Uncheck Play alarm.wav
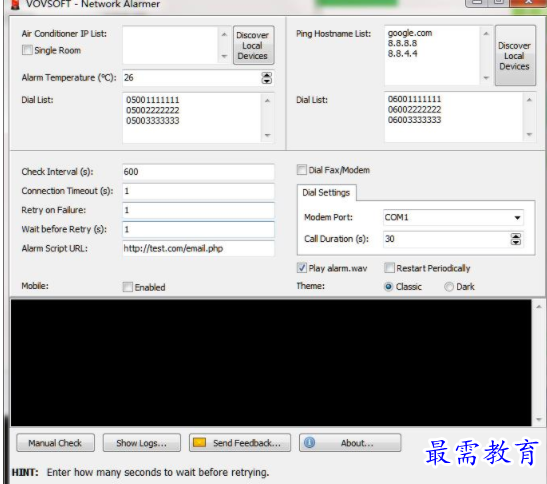 pos(302,268)
